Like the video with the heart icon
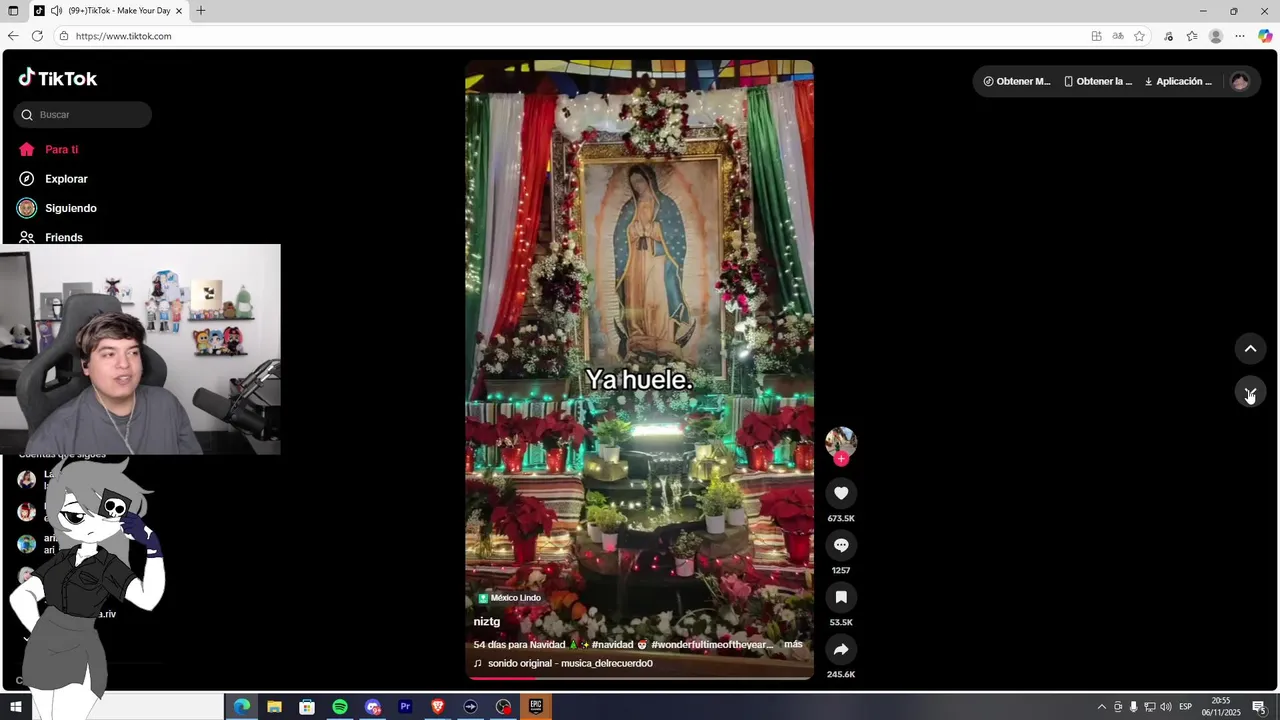This screenshot has height=720, width=1280. (x=841, y=493)
